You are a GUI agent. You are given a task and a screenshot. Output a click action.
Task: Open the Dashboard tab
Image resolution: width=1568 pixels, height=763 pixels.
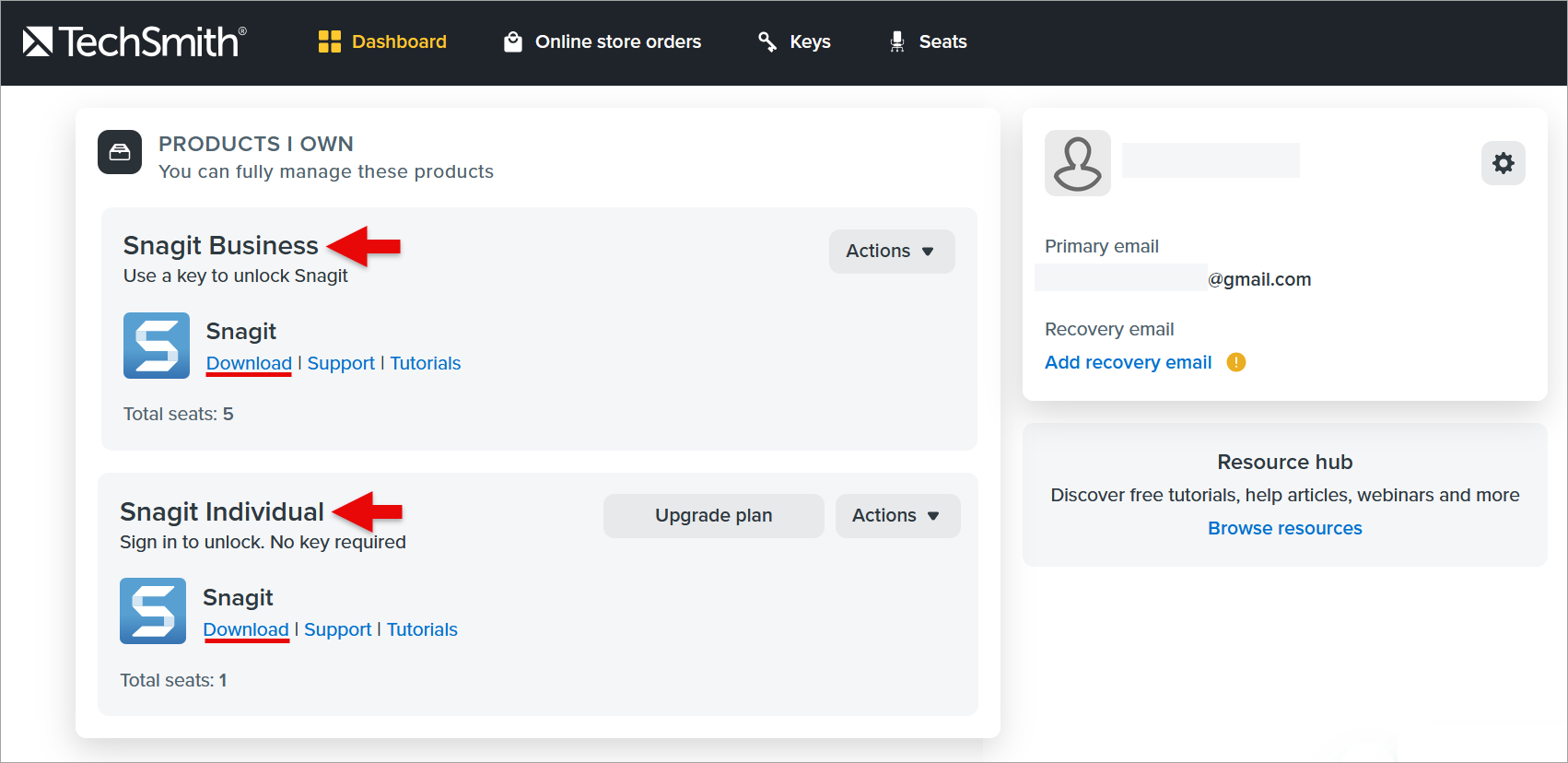pos(382,41)
